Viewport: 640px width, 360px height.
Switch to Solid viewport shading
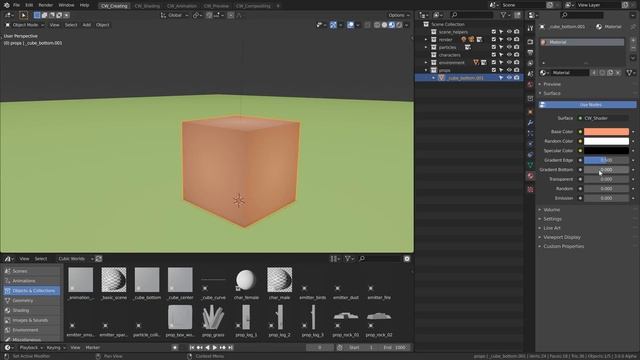(384, 25)
